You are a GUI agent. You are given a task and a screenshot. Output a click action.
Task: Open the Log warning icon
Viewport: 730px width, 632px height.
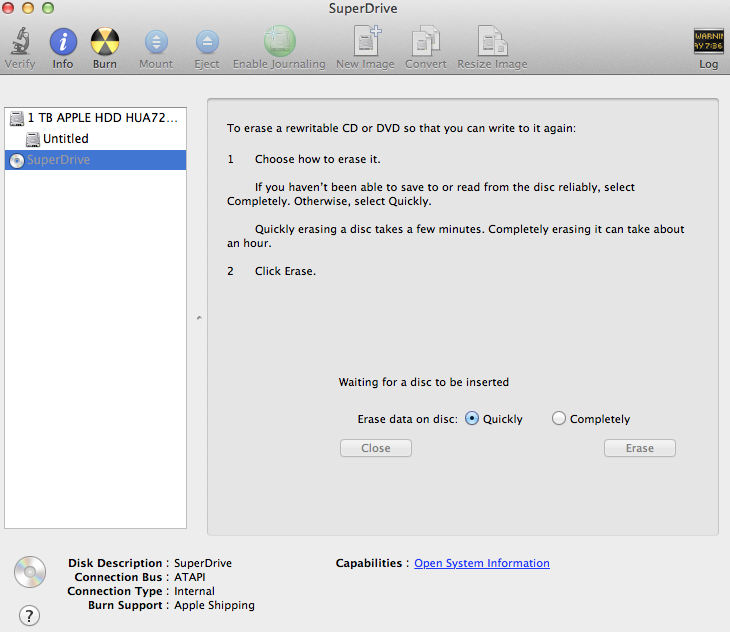pos(709,41)
